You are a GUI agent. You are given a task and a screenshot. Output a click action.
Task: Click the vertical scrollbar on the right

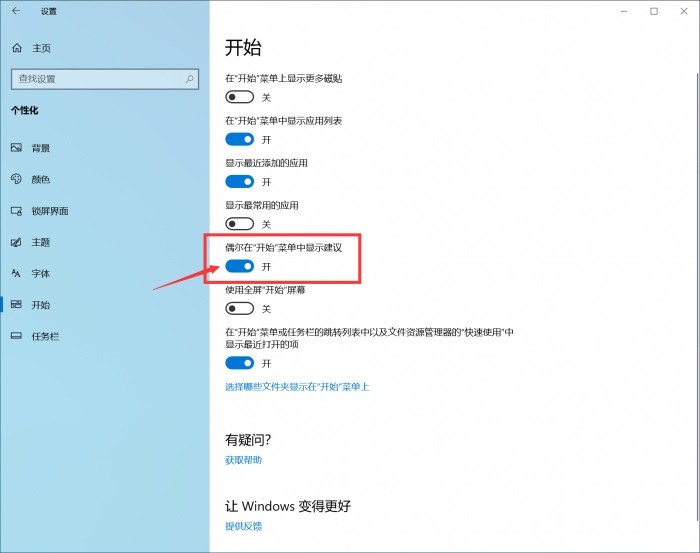(697, 297)
